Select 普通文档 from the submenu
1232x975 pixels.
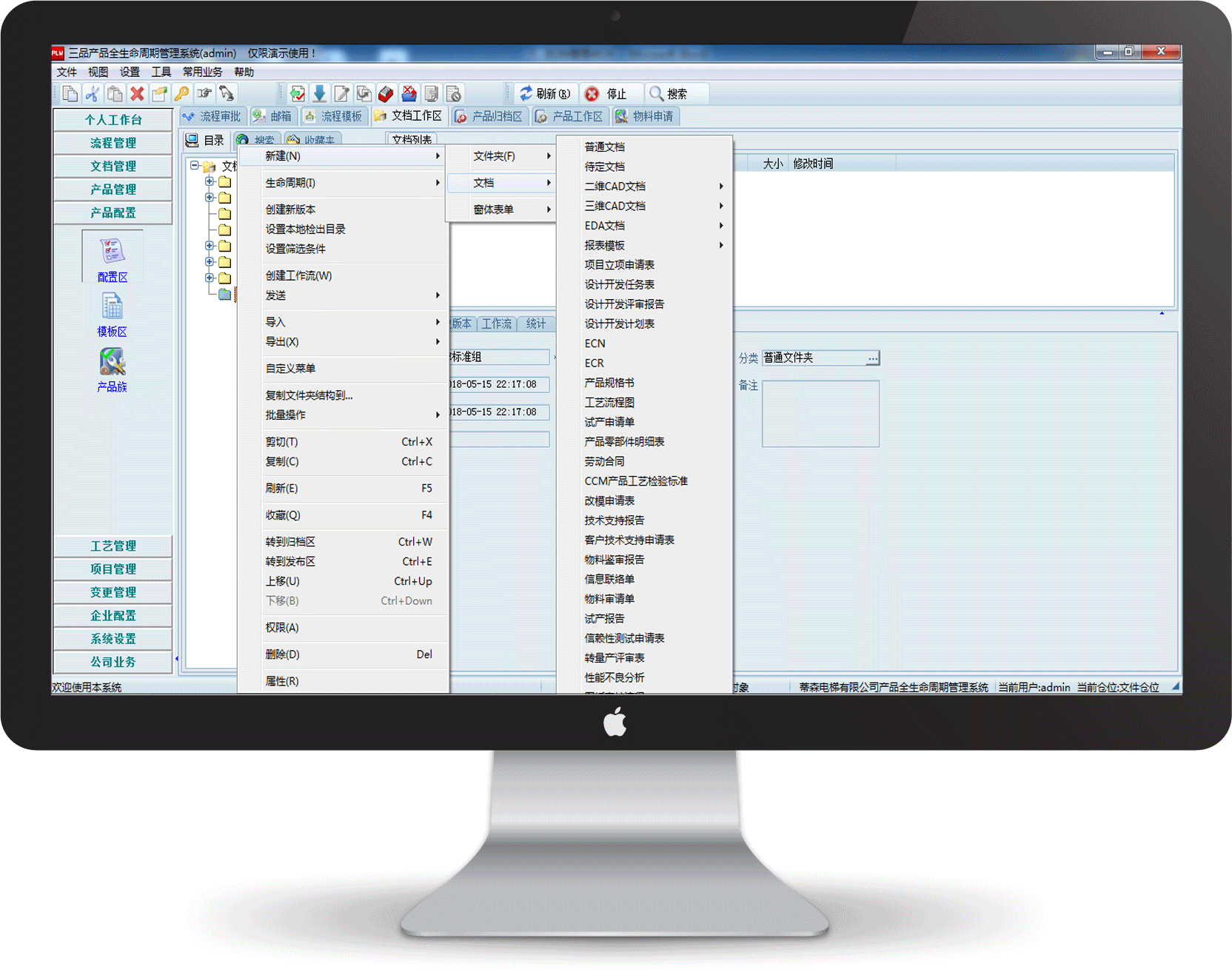click(604, 147)
